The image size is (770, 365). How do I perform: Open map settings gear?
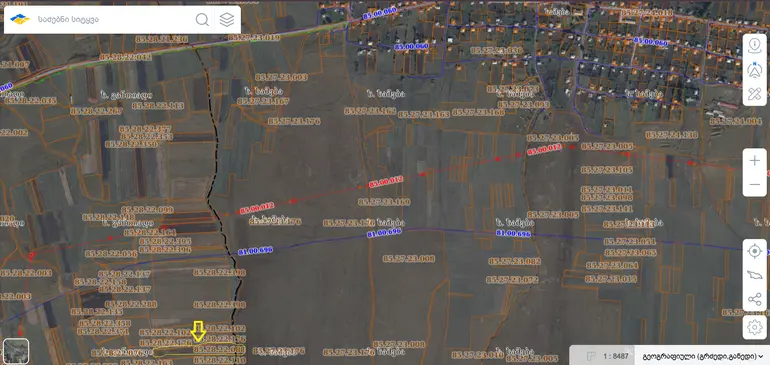754,326
